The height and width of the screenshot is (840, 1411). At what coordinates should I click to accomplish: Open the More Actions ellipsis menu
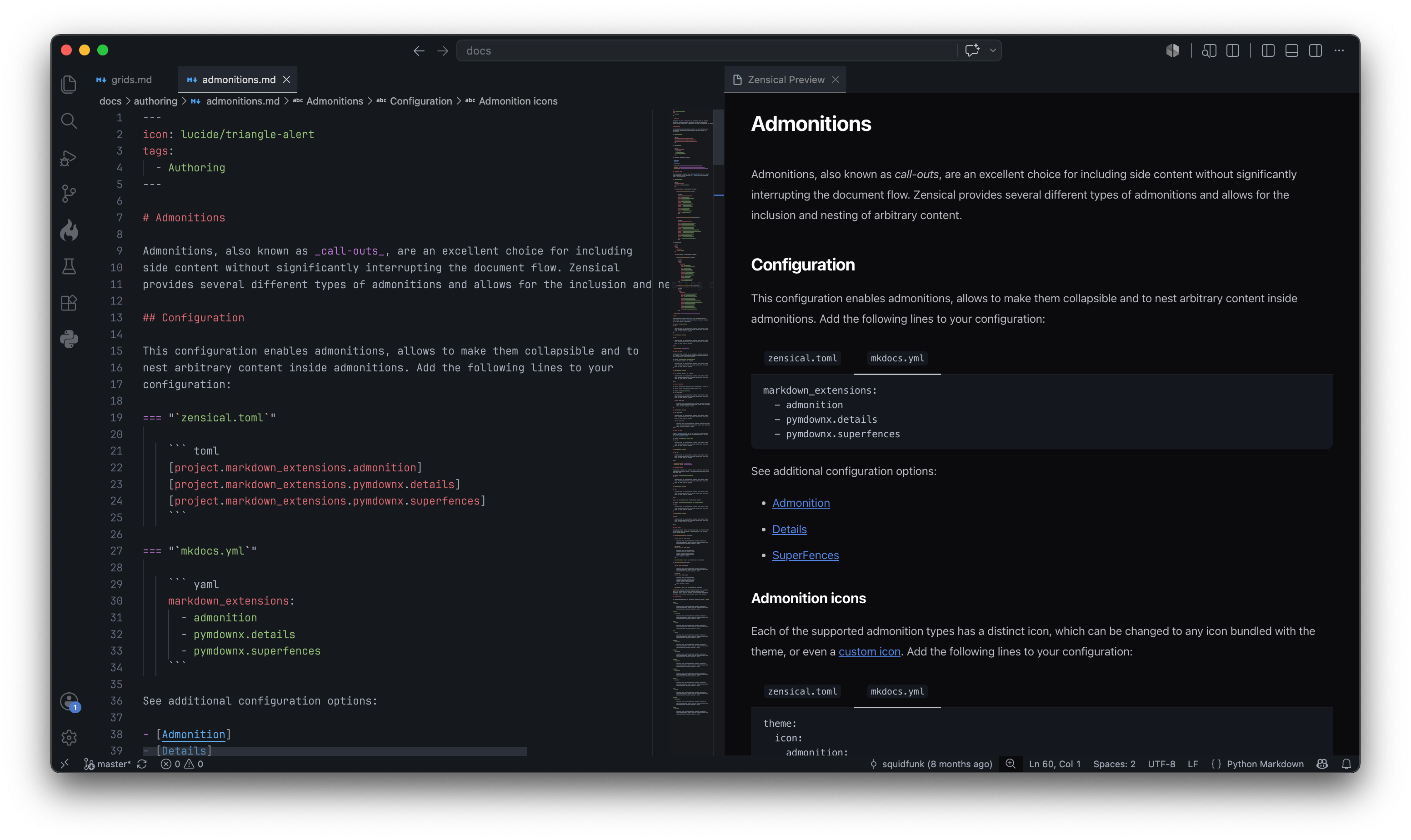1339,51
